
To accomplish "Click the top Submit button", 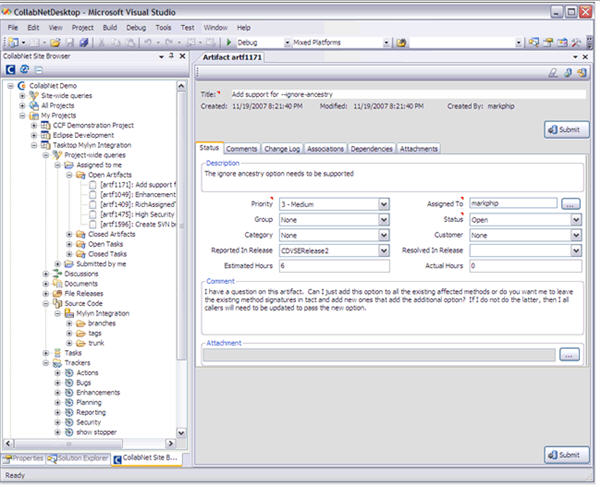I will pos(566,130).
